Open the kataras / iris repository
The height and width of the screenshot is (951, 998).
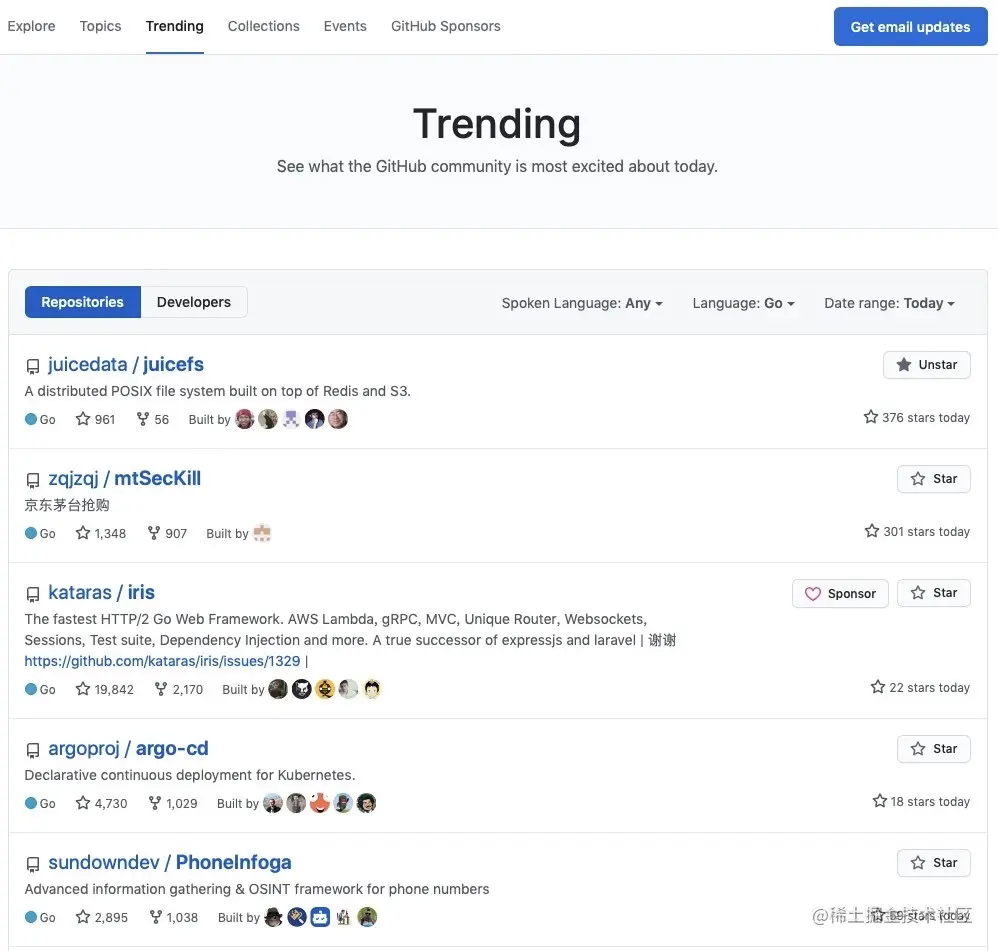click(x=101, y=592)
